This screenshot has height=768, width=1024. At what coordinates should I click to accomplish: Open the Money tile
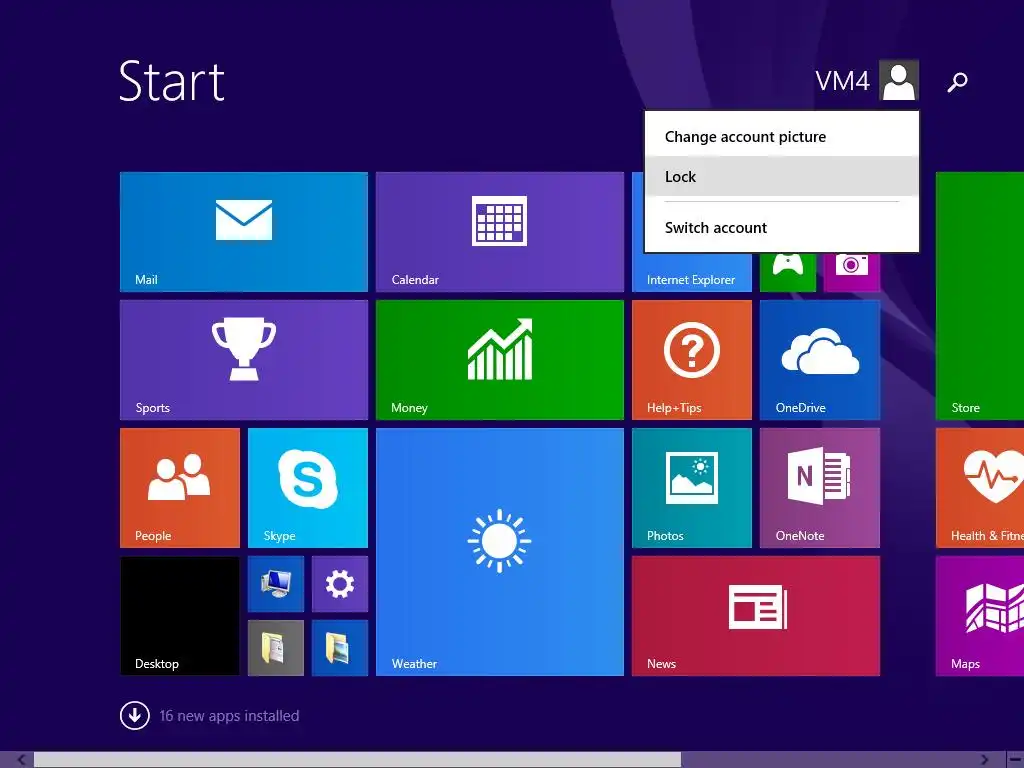coord(500,360)
